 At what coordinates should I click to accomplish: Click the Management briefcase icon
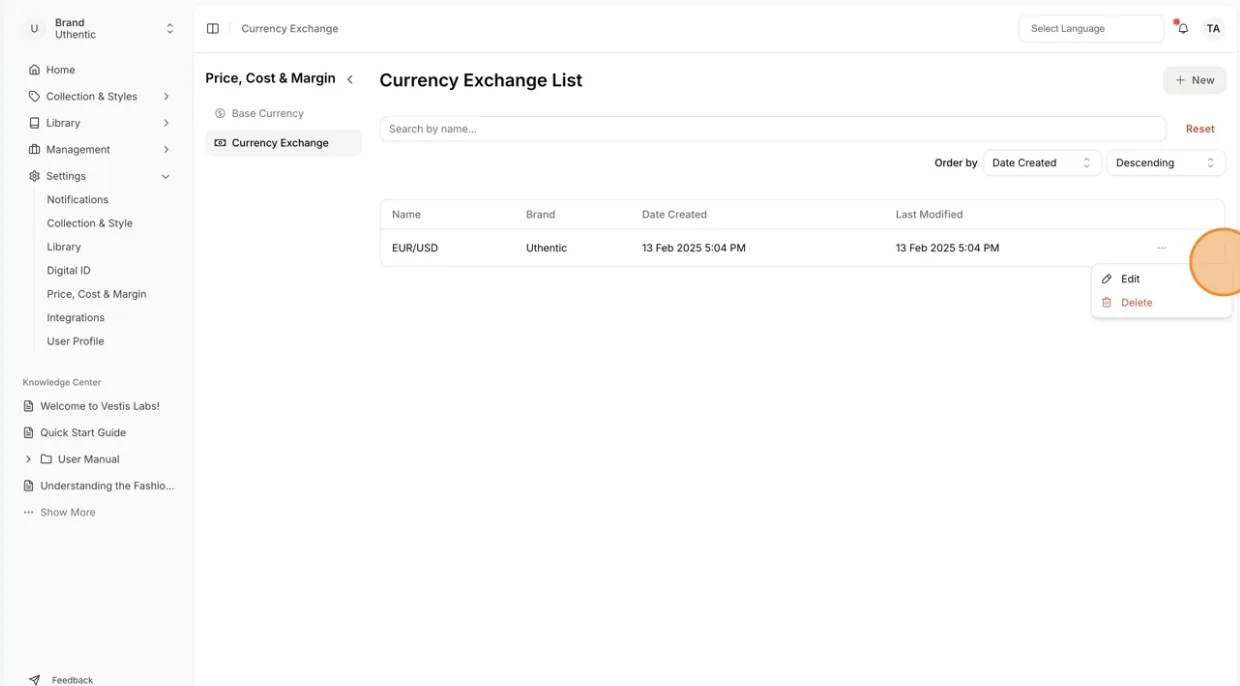click(35, 150)
